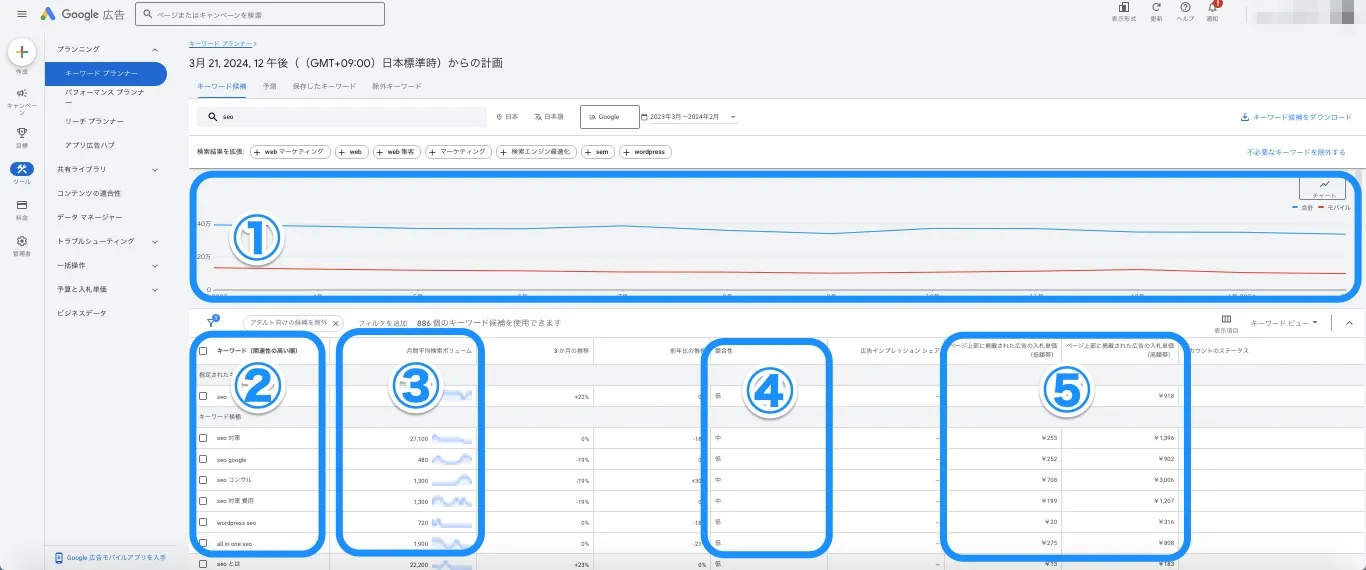
Task: Open the hamburger main menu
Action: coord(22,14)
